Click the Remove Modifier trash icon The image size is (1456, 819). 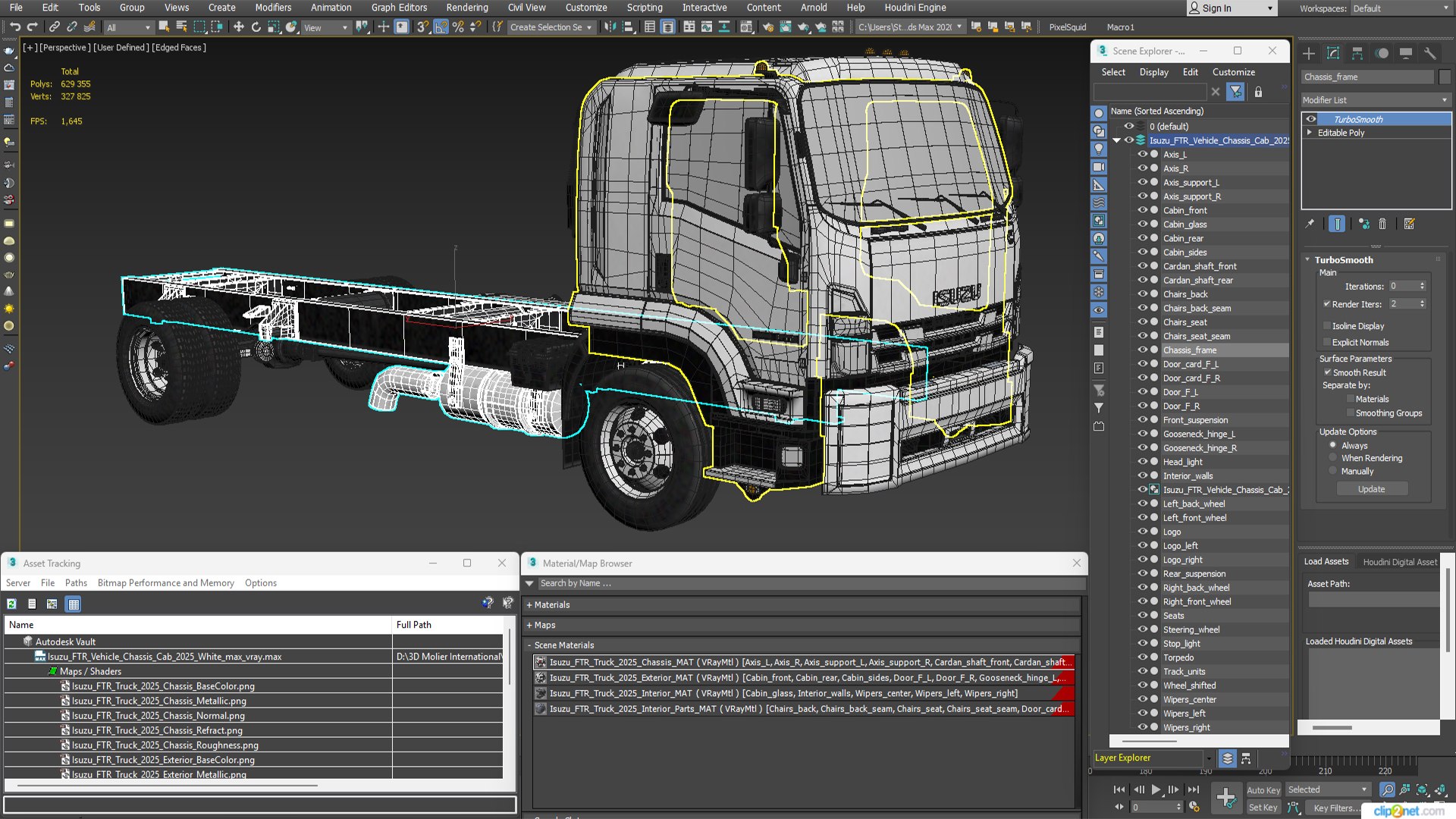pyautogui.click(x=1382, y=224)
